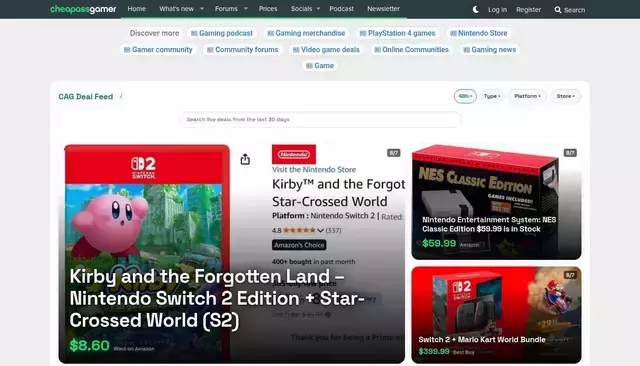Click the PlayStation 4 games link

pyautogui.click(x=398, y=33)
